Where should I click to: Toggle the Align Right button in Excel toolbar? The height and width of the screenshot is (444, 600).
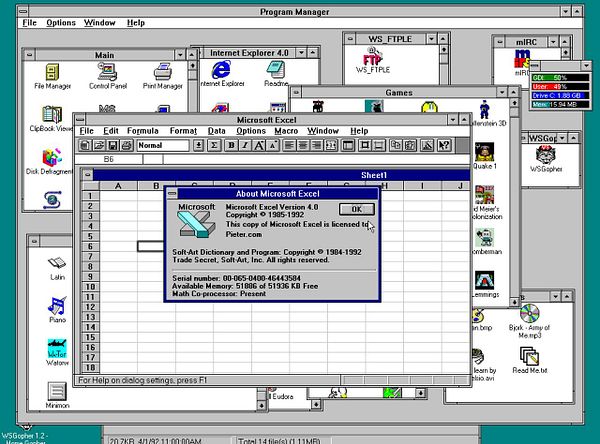point(317,145)
